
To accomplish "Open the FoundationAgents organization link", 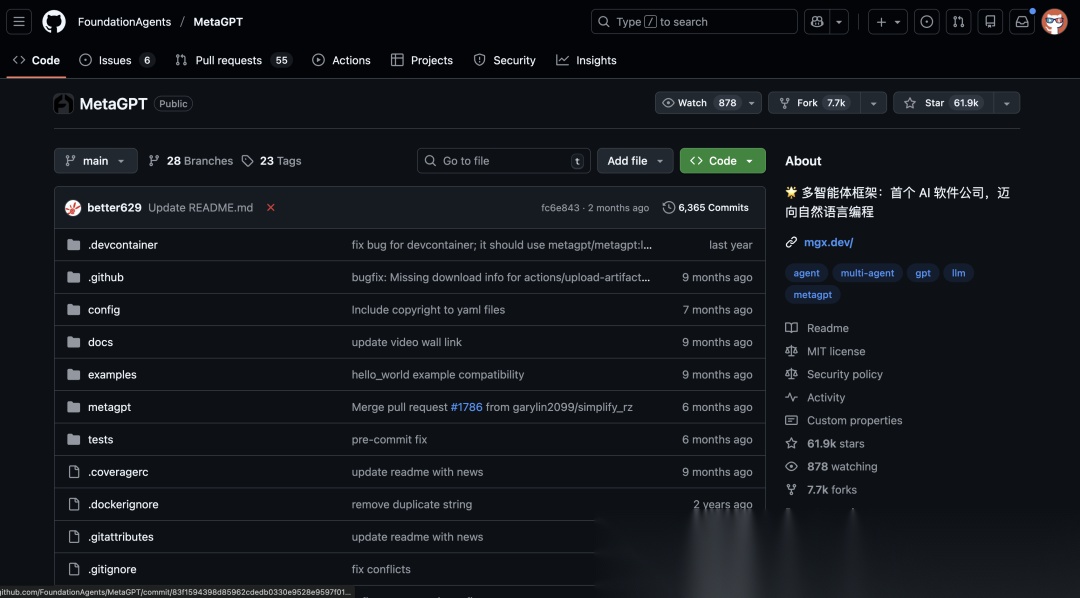I will pyautogui.click(x=124, y=22).
